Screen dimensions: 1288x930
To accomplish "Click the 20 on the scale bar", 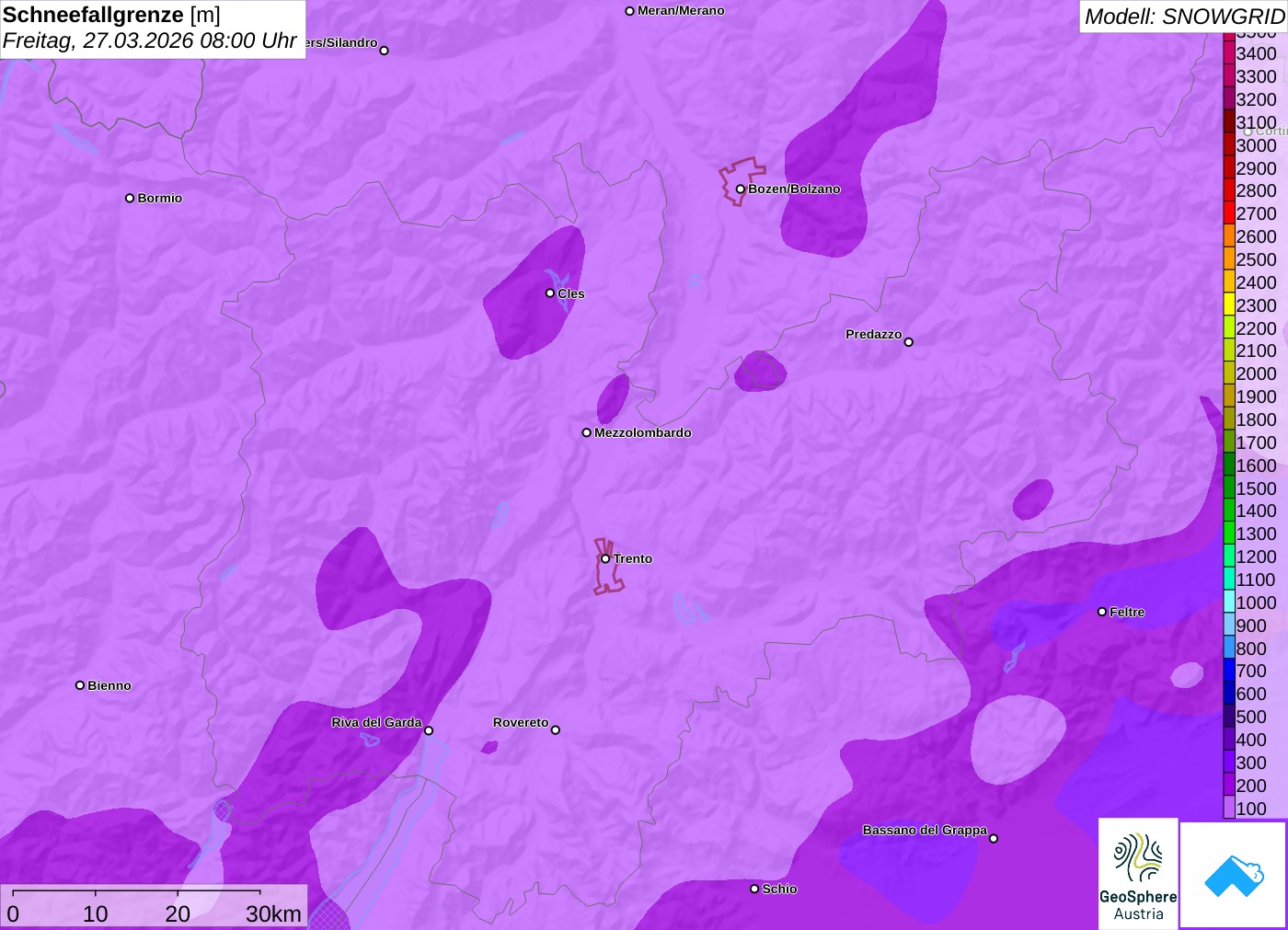I will (178, 913).
